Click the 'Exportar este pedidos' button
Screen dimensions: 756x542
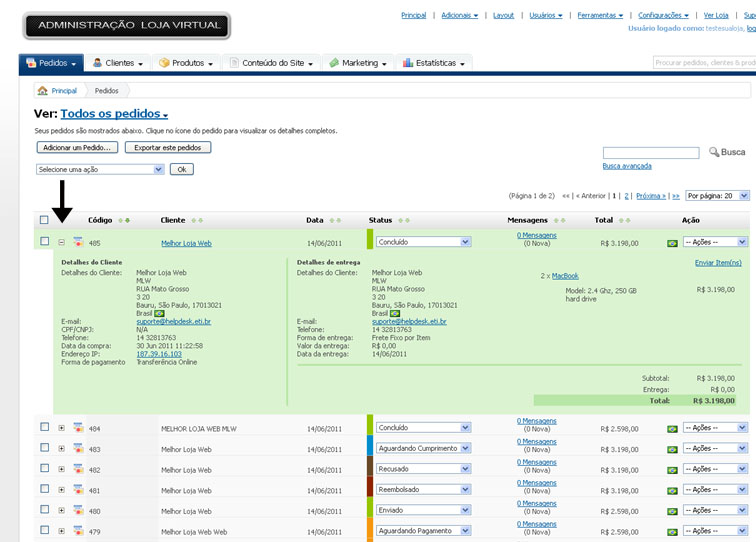point(168,148)
